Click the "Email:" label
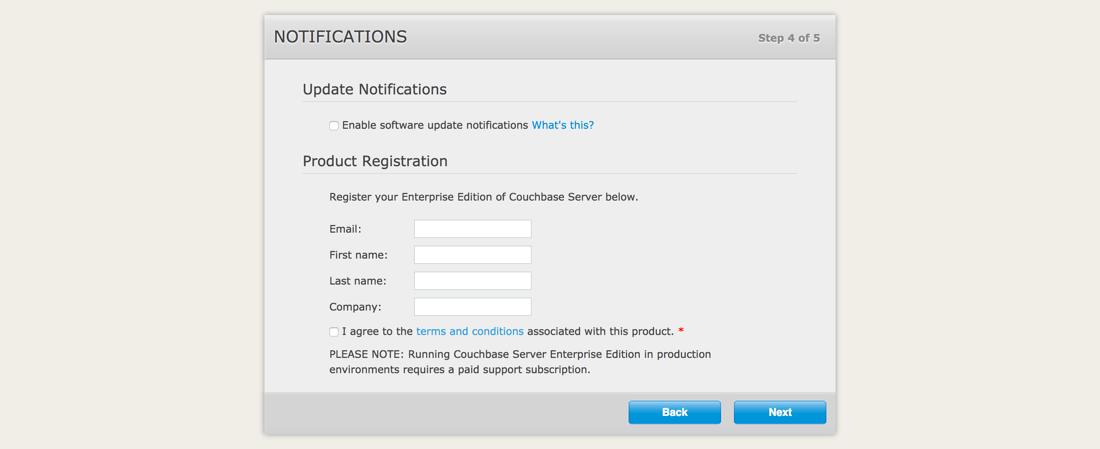The width and height of the screenshot is (1100, 449). (345, 229)
